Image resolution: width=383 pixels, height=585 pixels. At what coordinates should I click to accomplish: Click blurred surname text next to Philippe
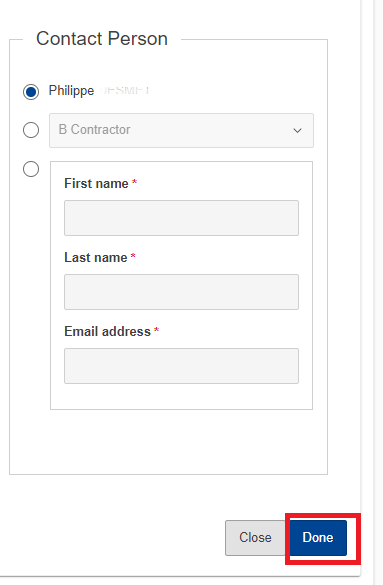point(125,90)
